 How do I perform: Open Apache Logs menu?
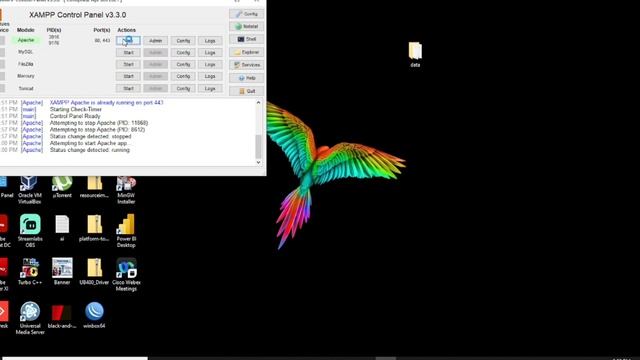pyautogui.click(x=210, y=40)
